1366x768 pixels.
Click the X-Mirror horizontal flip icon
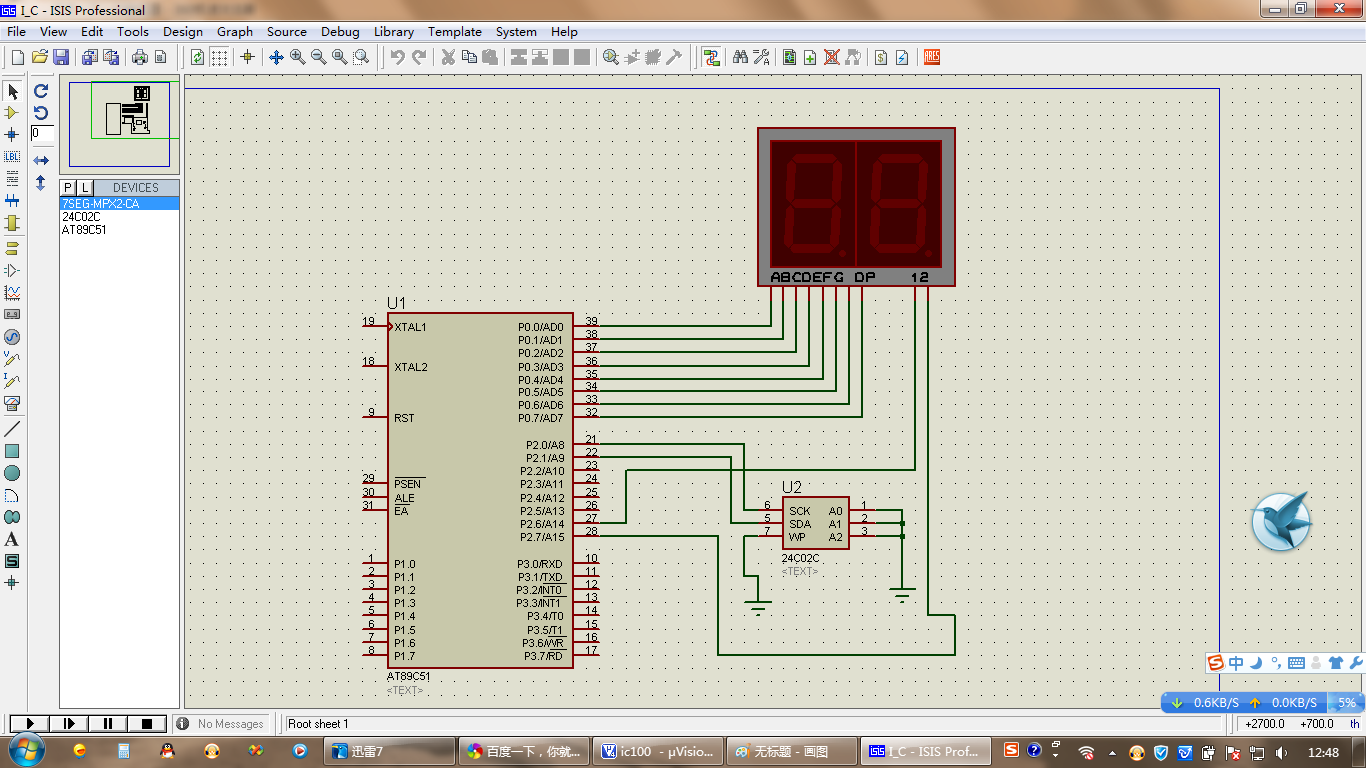(x=41, y=160)
